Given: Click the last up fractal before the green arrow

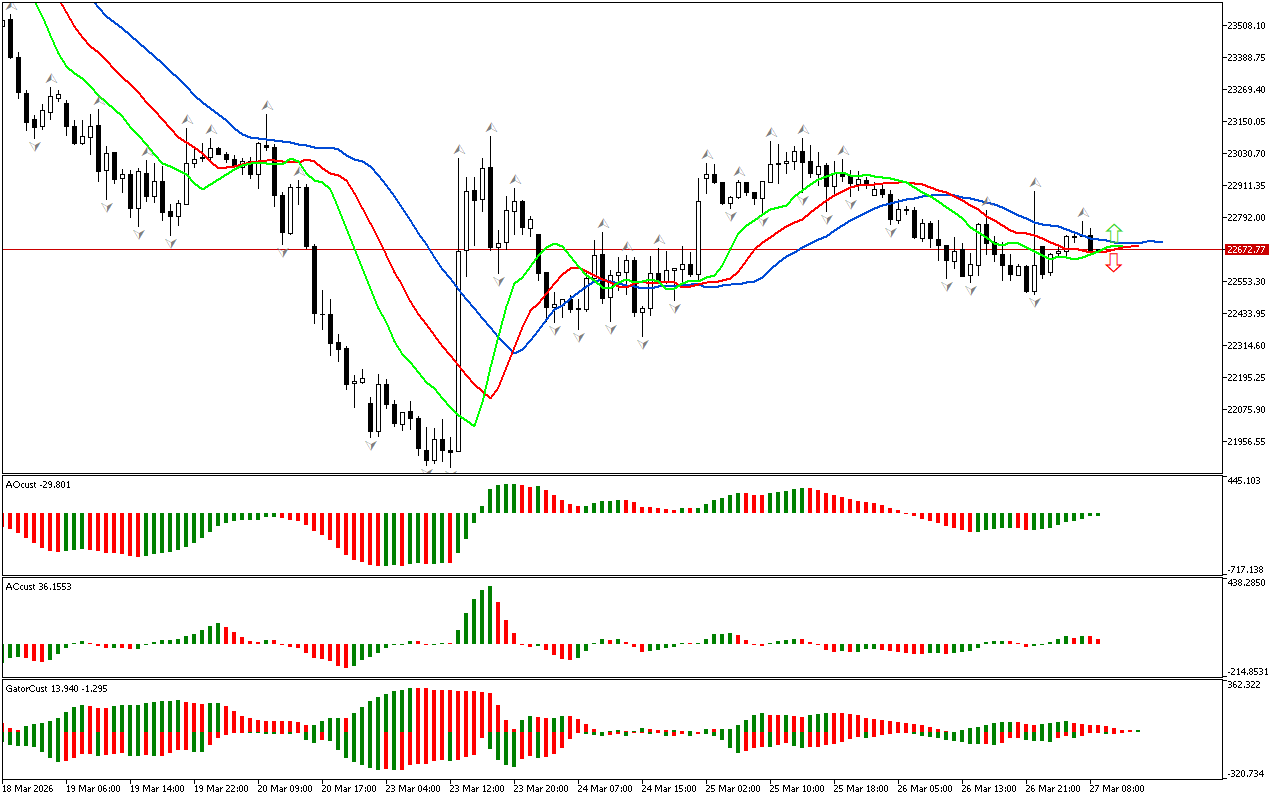Looking at the screenshot, I should tap(1082, 213).
